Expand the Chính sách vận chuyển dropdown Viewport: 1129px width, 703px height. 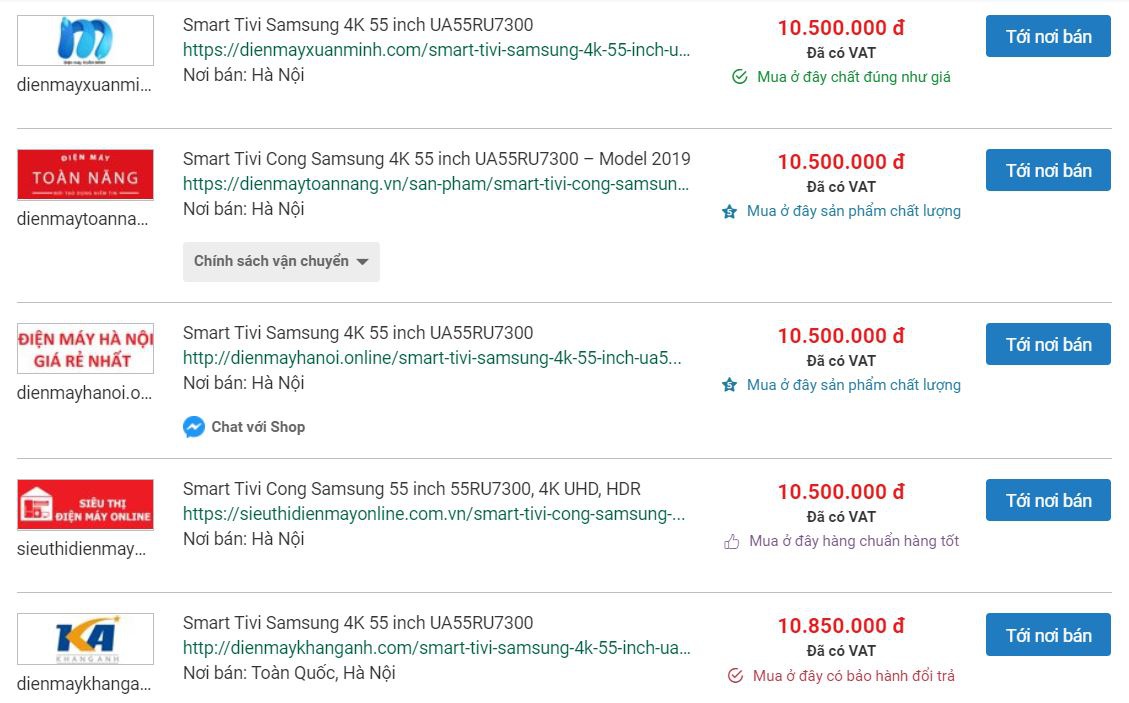tap(281, 261)
